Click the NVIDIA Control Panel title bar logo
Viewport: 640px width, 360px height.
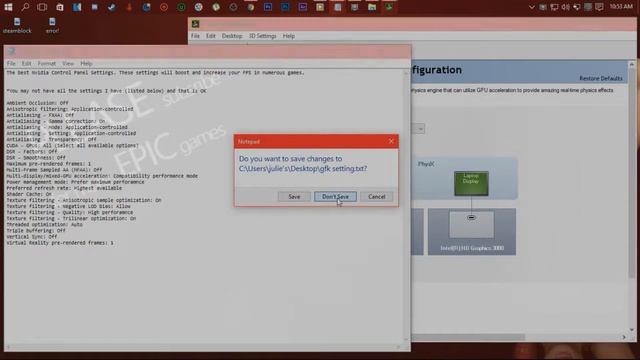[x=196, y=24]
